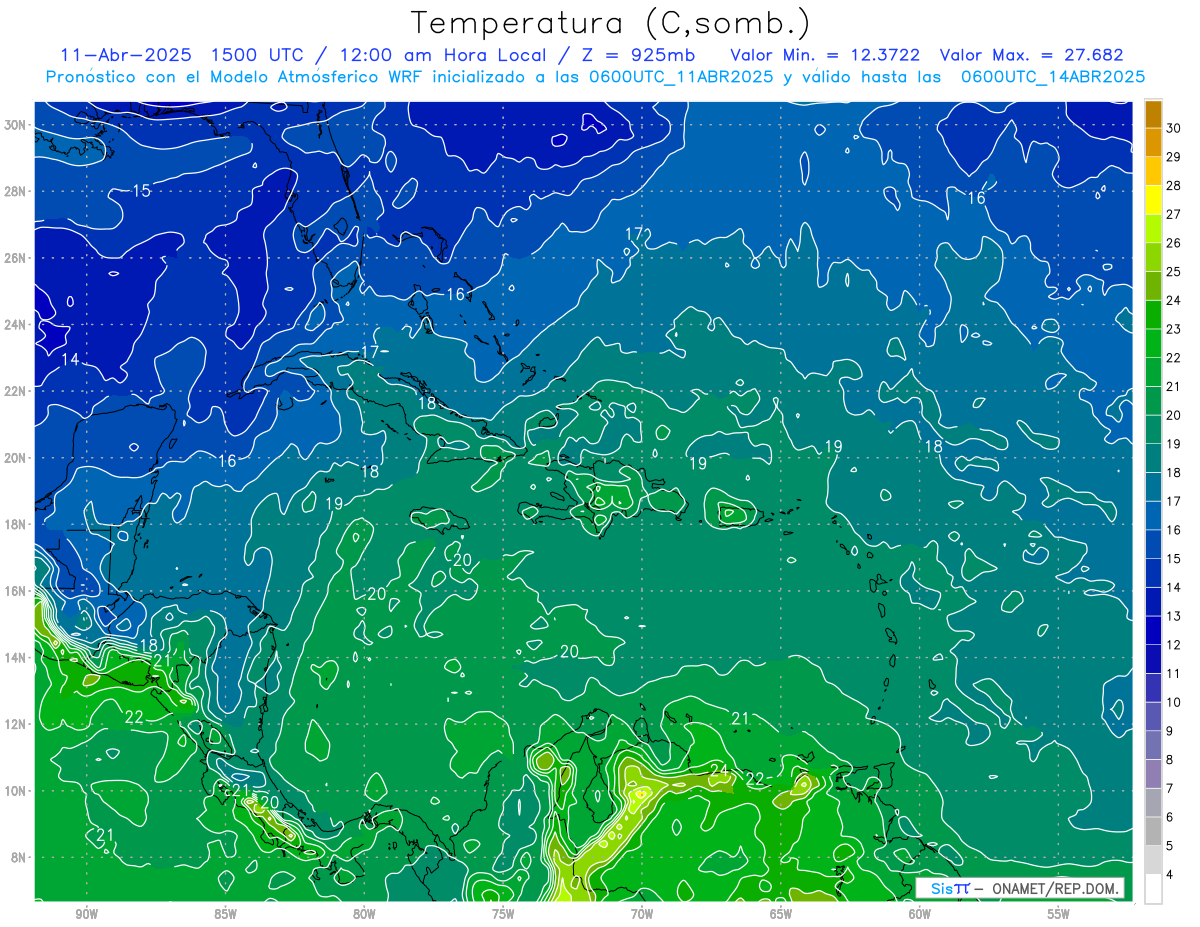Click the white swatch below the 4 label

tap(1153, 889)
